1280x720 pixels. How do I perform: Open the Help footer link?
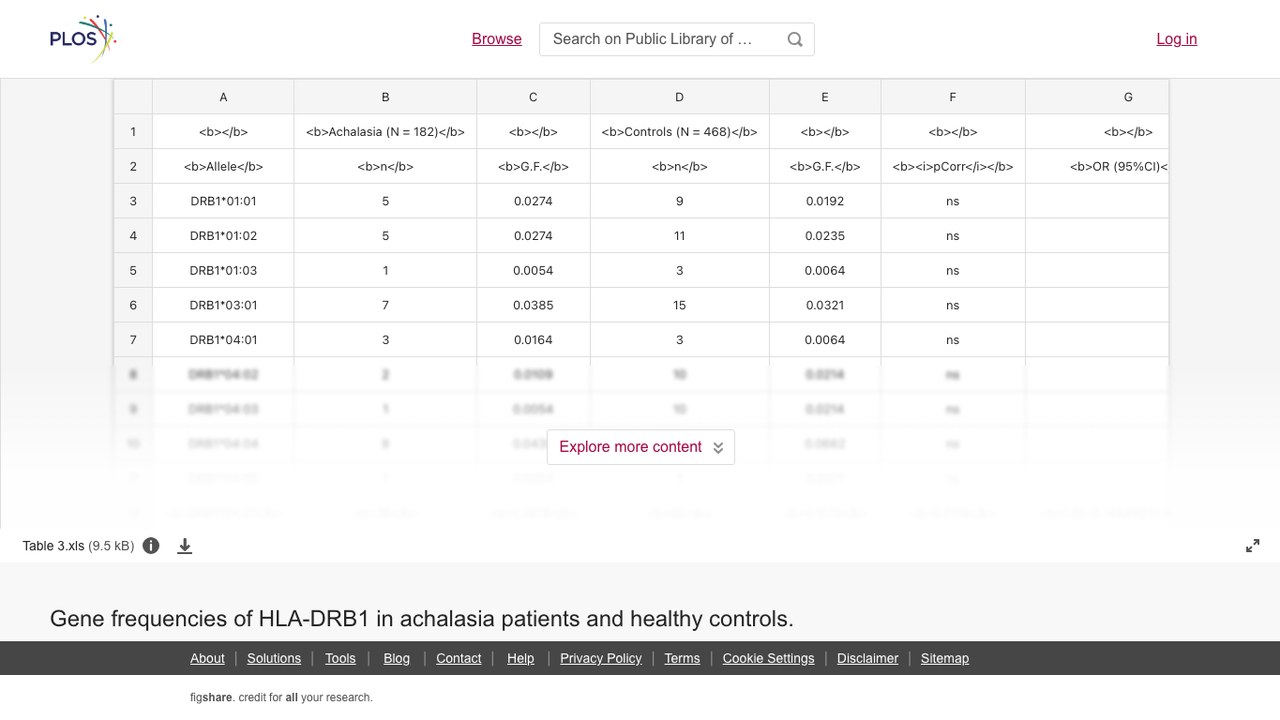521,658
